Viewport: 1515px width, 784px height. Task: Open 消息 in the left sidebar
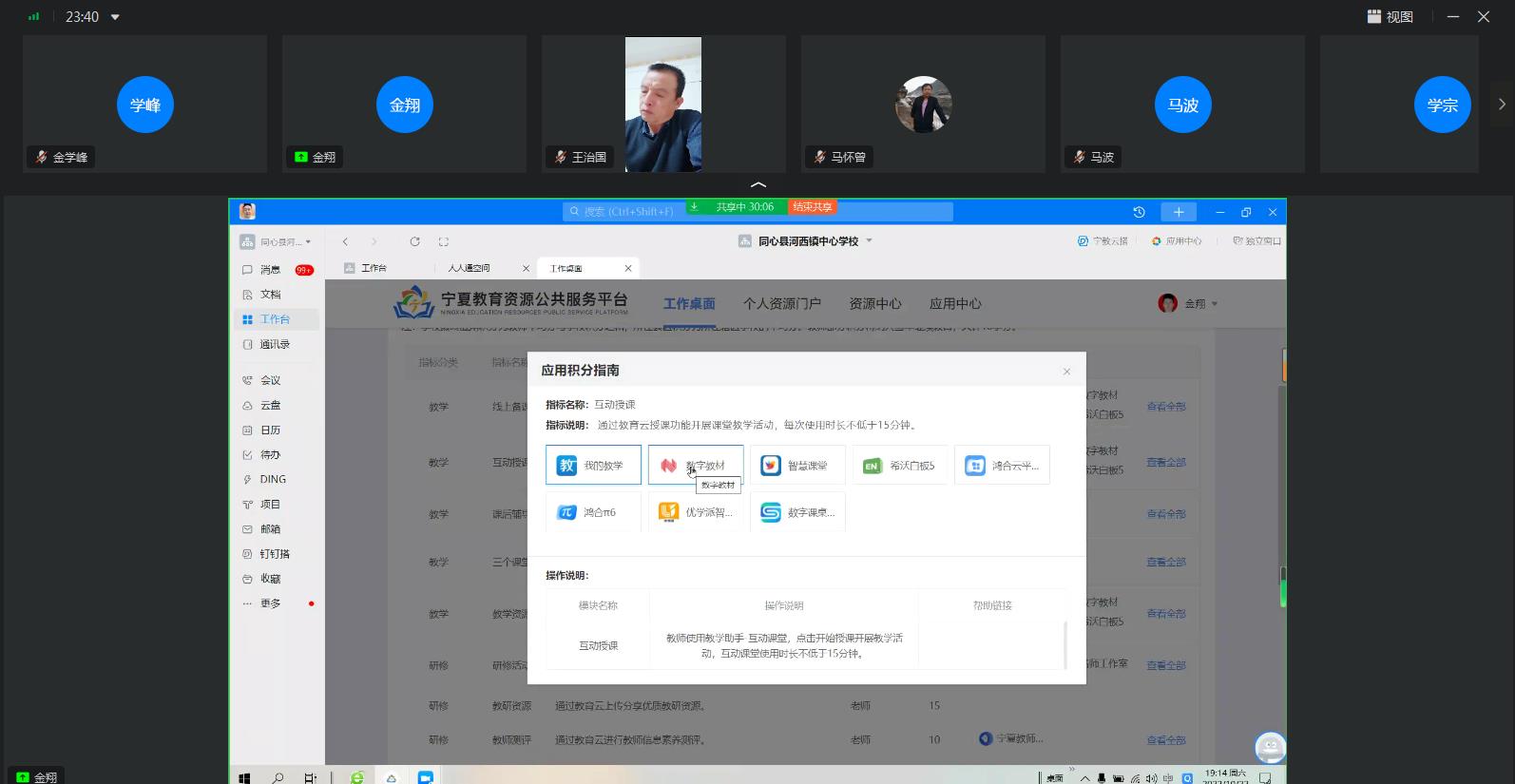click(x=271, y=270)
